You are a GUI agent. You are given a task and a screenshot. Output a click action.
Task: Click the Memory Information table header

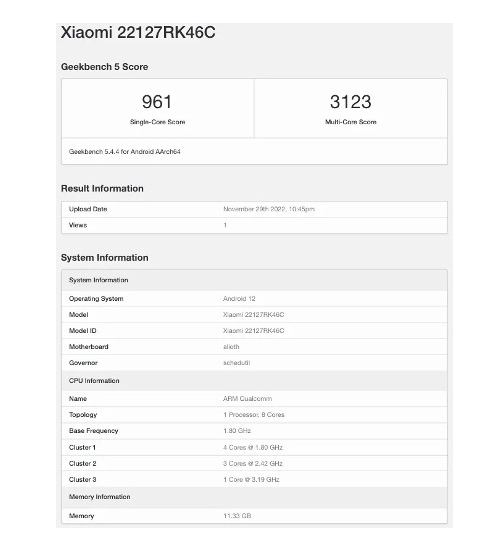coord(254,497)
